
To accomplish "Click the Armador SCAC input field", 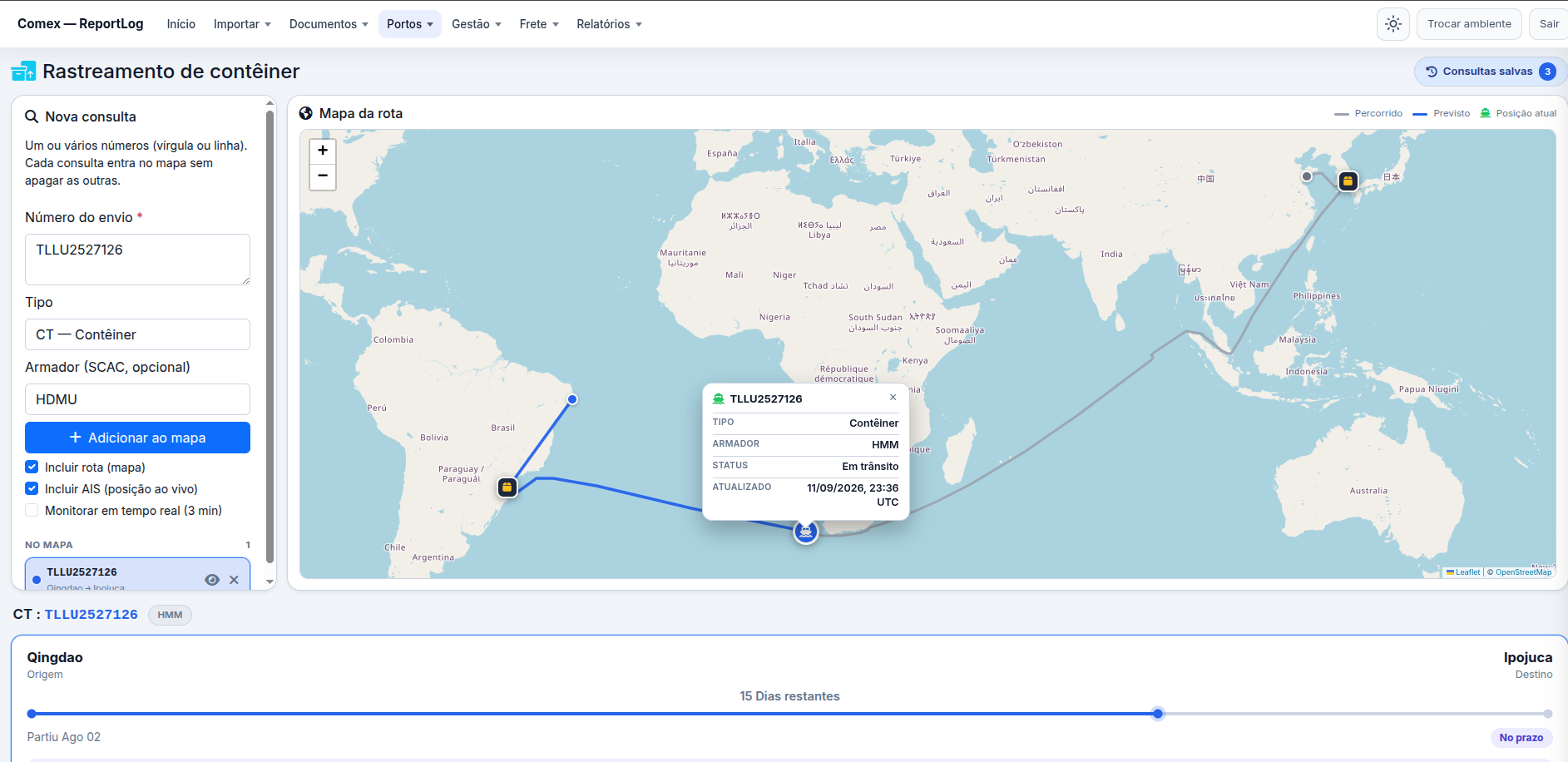I will pos(137,399).
